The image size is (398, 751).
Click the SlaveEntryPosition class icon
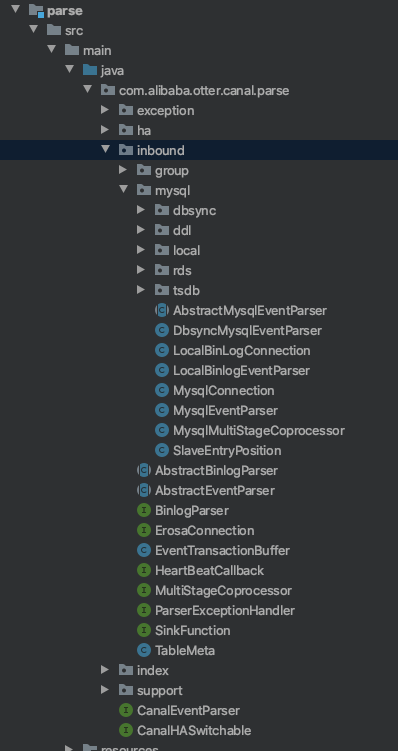[x=162, y=450]
